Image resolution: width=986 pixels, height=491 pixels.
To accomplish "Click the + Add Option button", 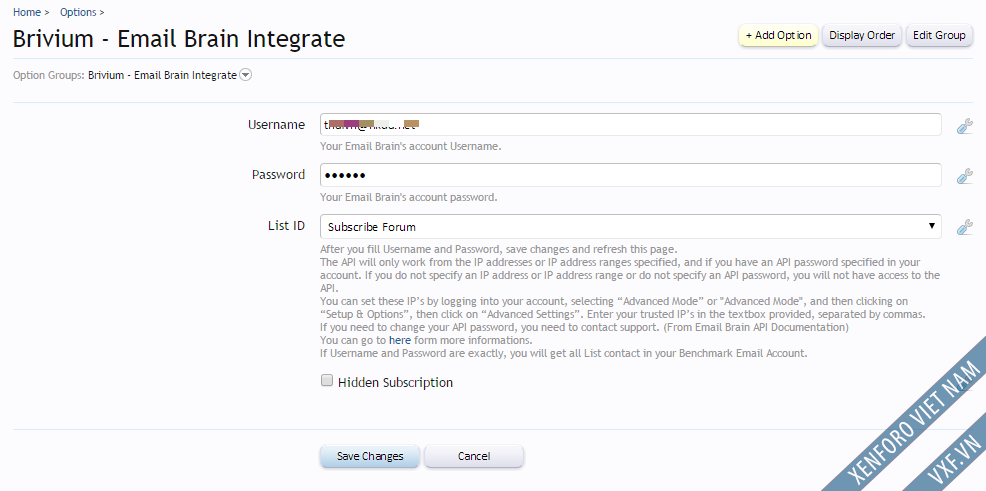I will pyautogui.click(x=778, y=35).
